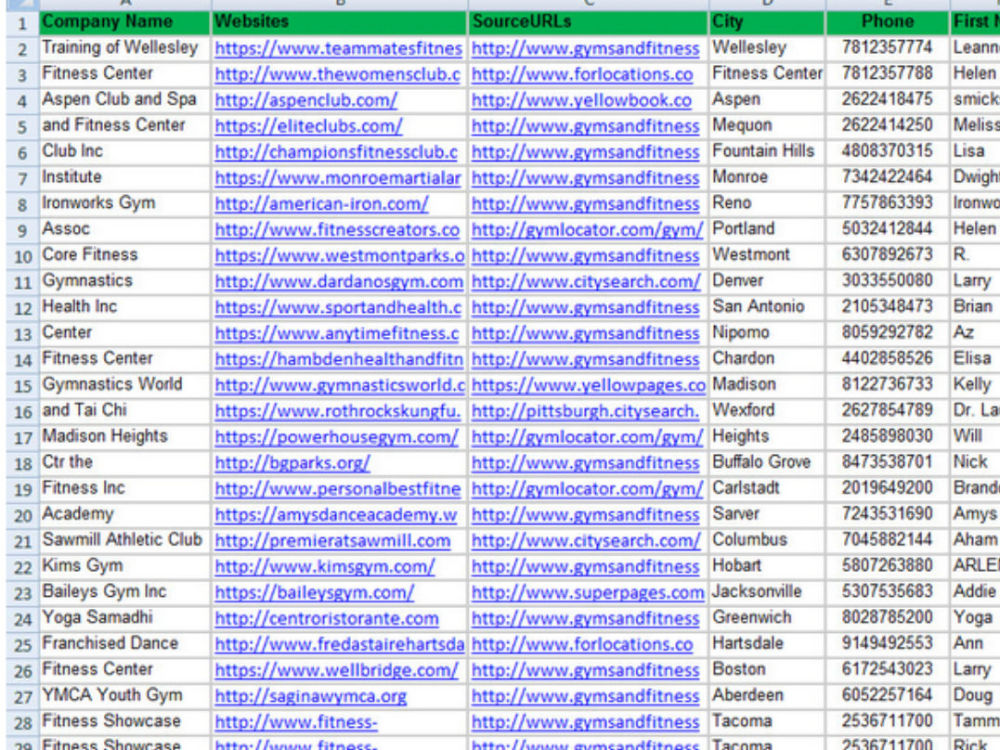Select city cell 'Fountain Hills'
This screenshot has height=750, width=1000.
click(x=767, y=152)
